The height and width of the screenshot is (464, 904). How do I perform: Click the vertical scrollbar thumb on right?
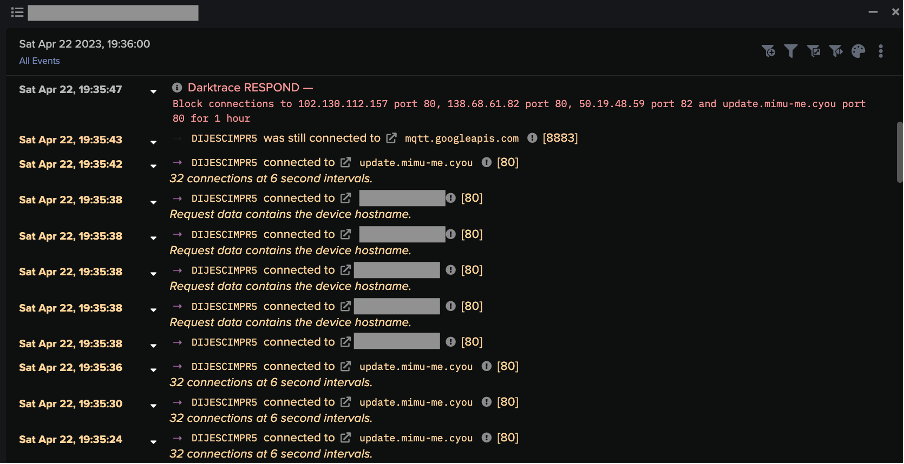coord(899,153)
